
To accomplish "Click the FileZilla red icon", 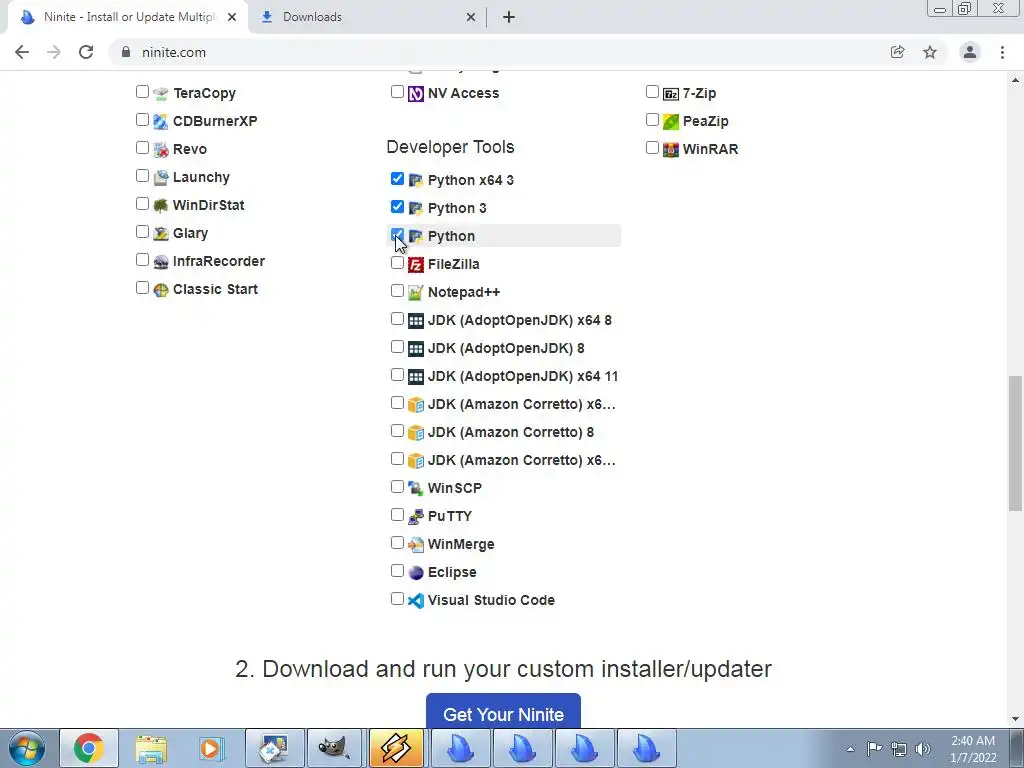I will coord(416,264).
